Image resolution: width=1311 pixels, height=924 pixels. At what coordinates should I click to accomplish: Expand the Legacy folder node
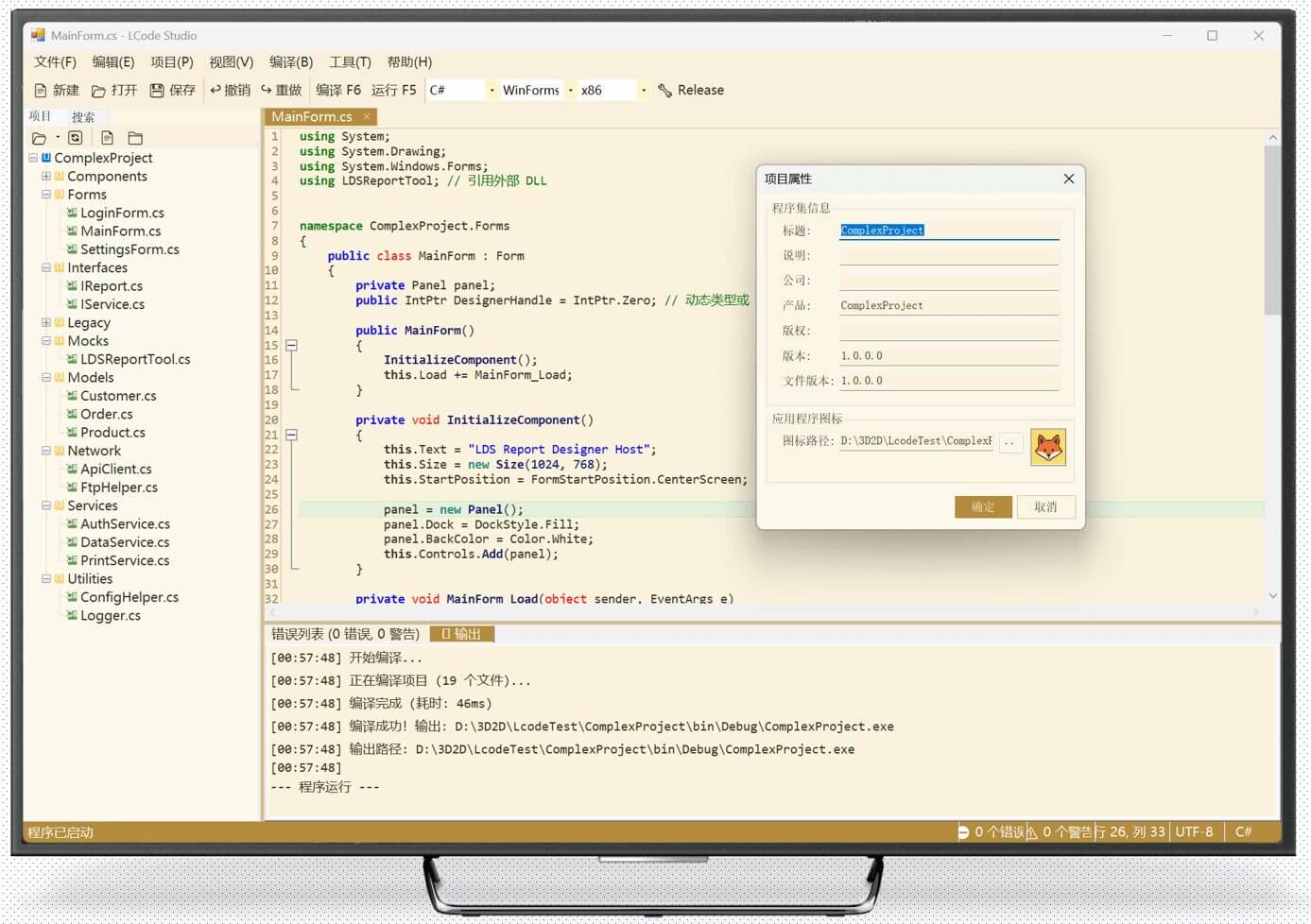tap(46, 323)
